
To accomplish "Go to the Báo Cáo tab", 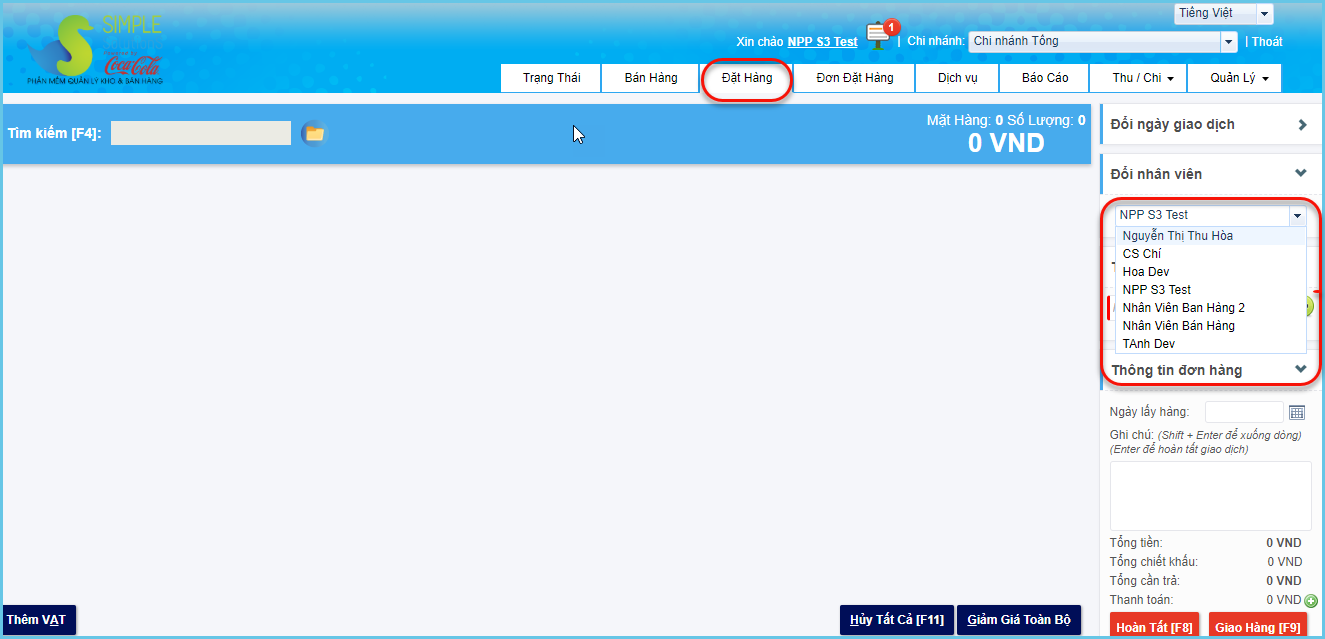I will (1045, 78).
